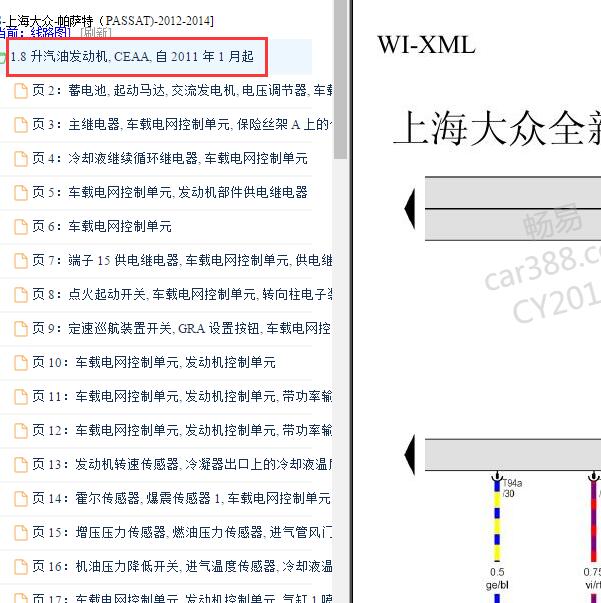Viewport: 601px width, 603px height.
Task: Click the WI-XML heading in diagram pane
Action: click(x=426, y=45)
